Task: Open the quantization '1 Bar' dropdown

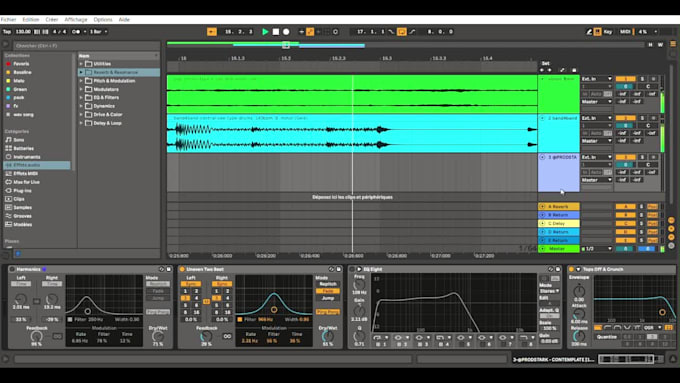Action: (x=98, y=32)
